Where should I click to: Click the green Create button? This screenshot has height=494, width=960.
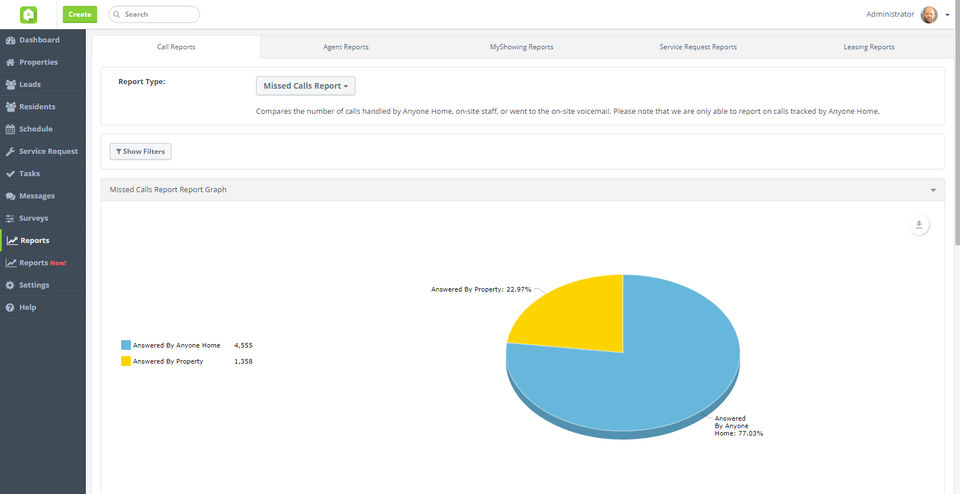pyautogui.click(x=80, y=14)
